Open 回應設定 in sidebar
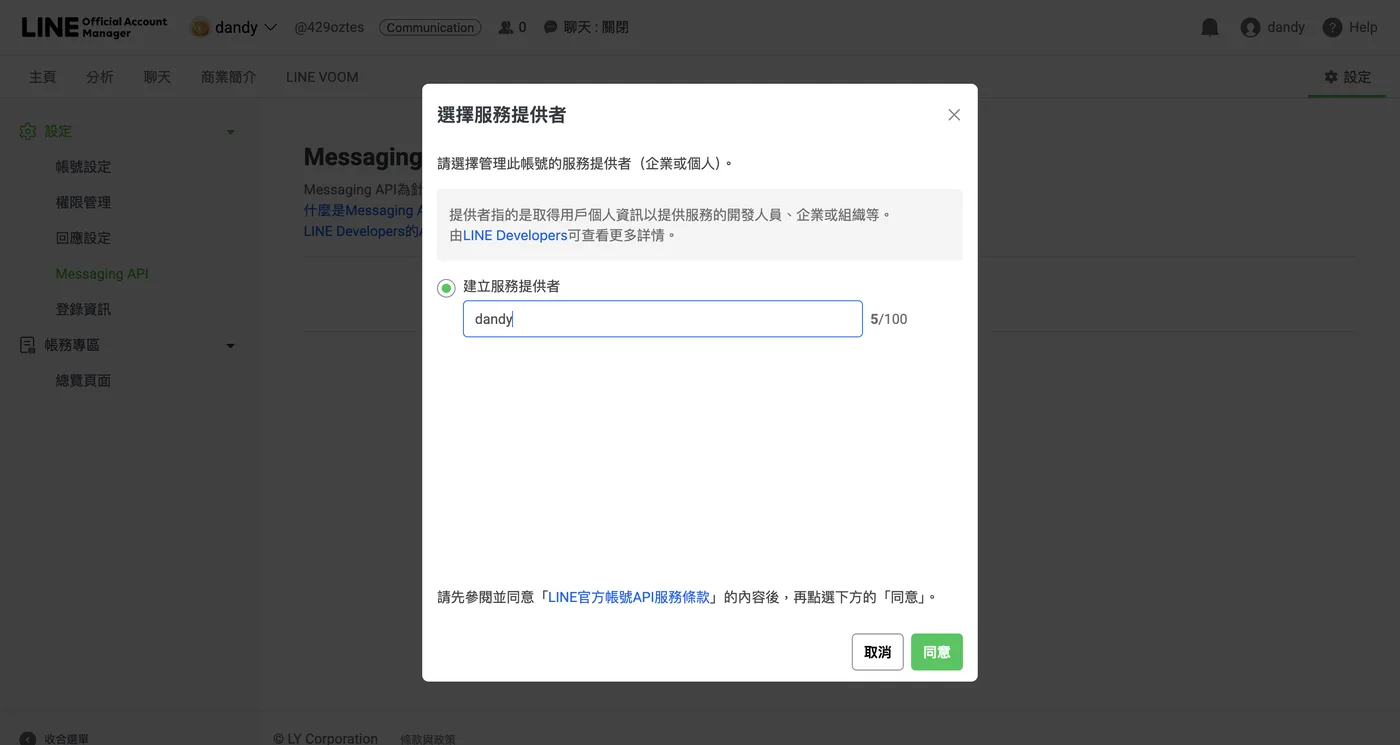Viewport: 1400px width, 745px height. (x=83, y=238)
